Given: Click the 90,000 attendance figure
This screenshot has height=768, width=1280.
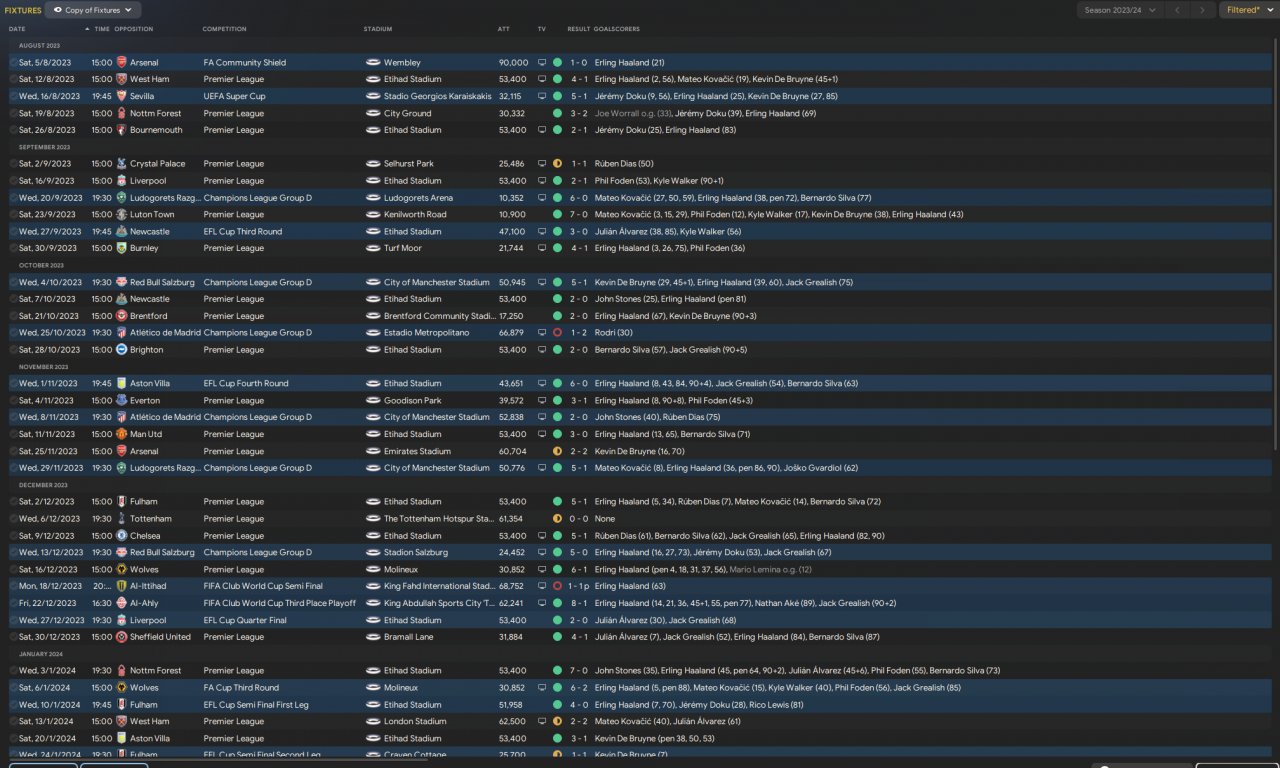Looking at the screenshot, I should click(513, 62).
